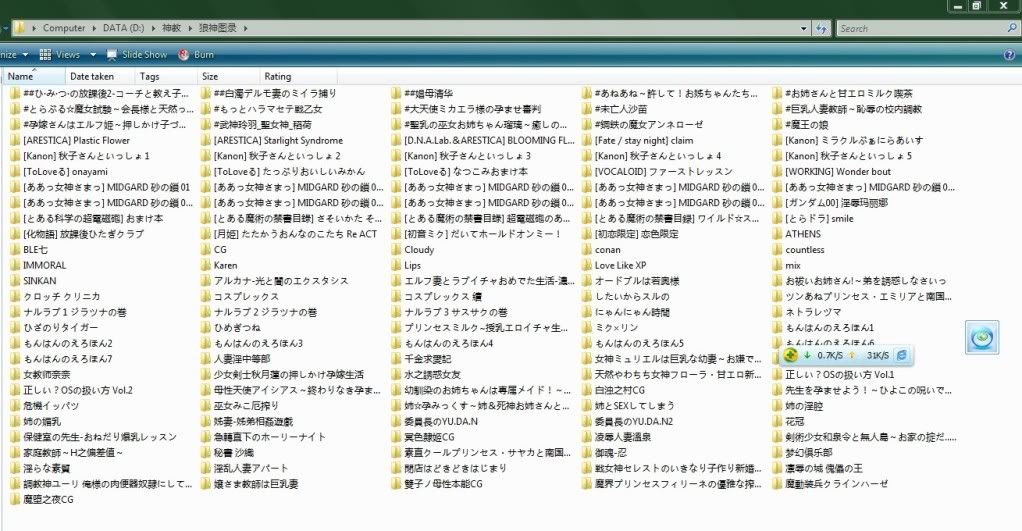Go to Computer in the breadcrumb
Image resolution: width=1022 pixels, height=531 pixels.
coord(64,28)
